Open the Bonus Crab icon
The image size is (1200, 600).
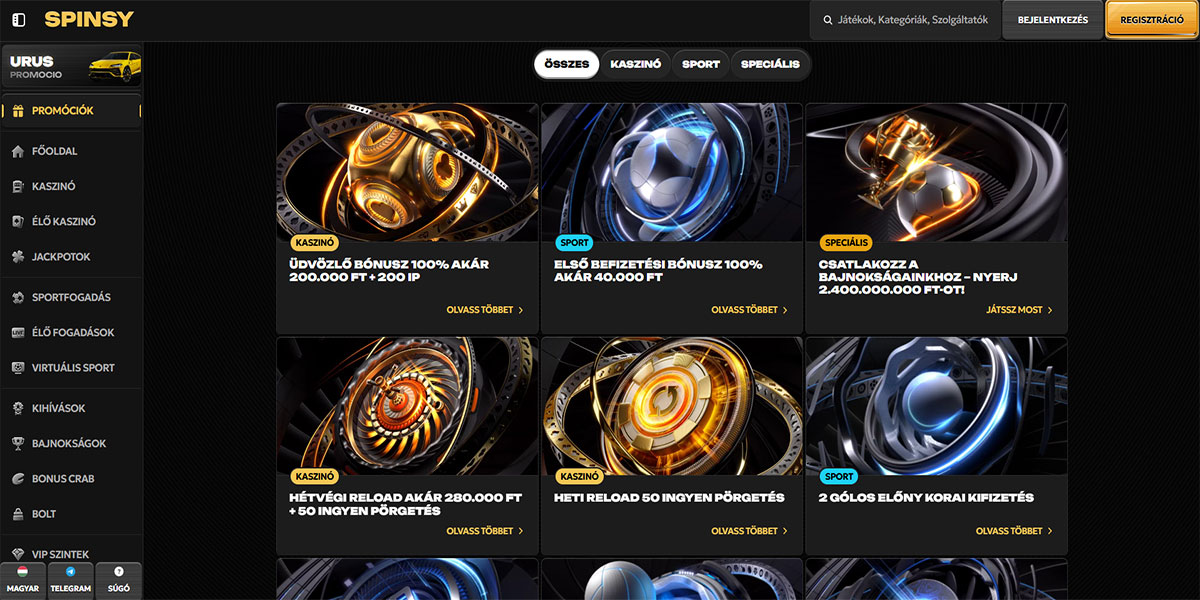click(18, 479)
